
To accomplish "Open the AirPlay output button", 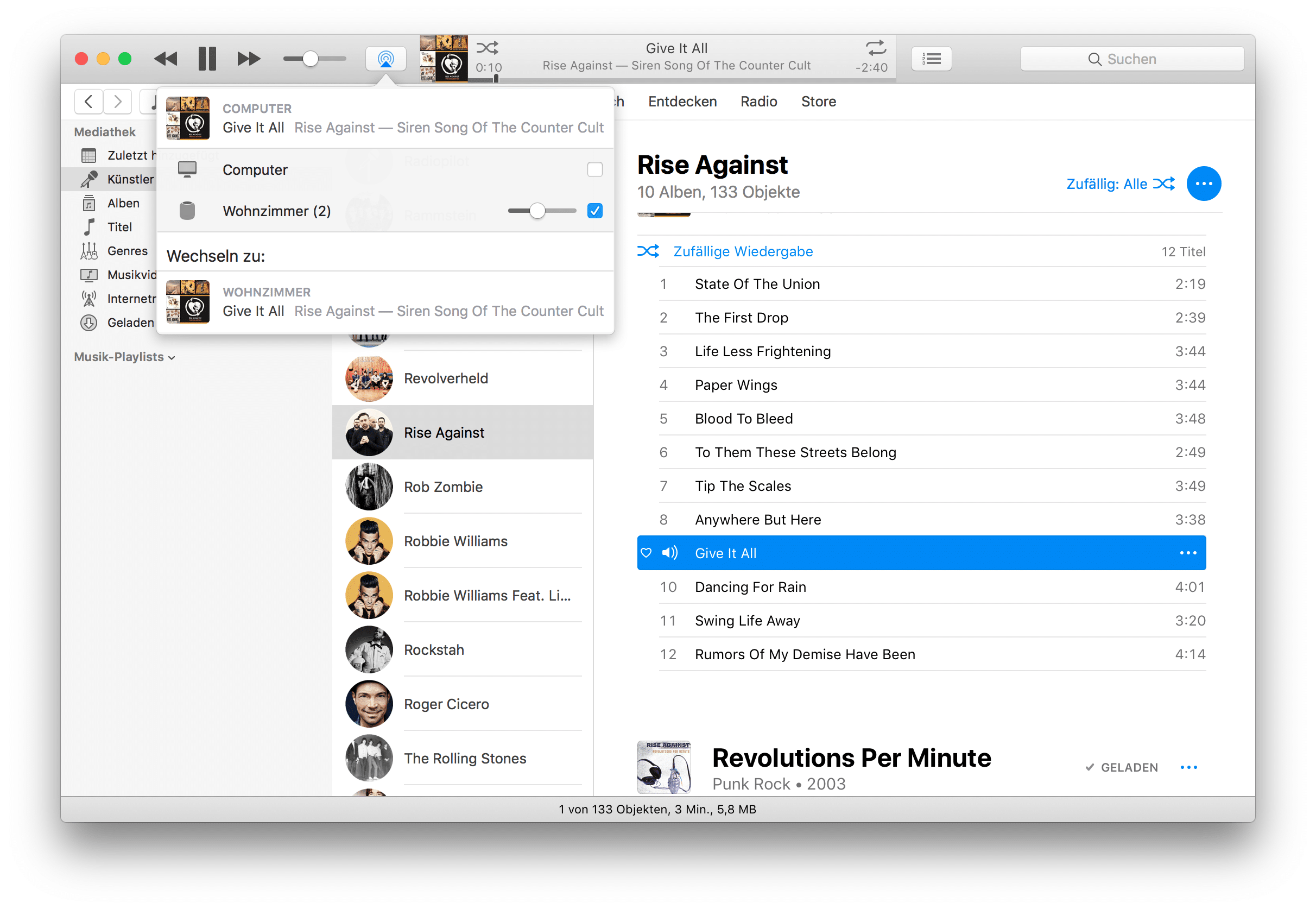I will [x=385, y=59].
